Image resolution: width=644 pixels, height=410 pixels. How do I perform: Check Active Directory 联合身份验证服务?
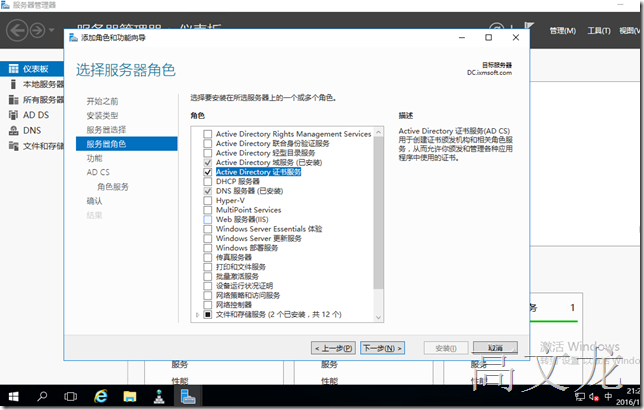[x=208, y=143]
